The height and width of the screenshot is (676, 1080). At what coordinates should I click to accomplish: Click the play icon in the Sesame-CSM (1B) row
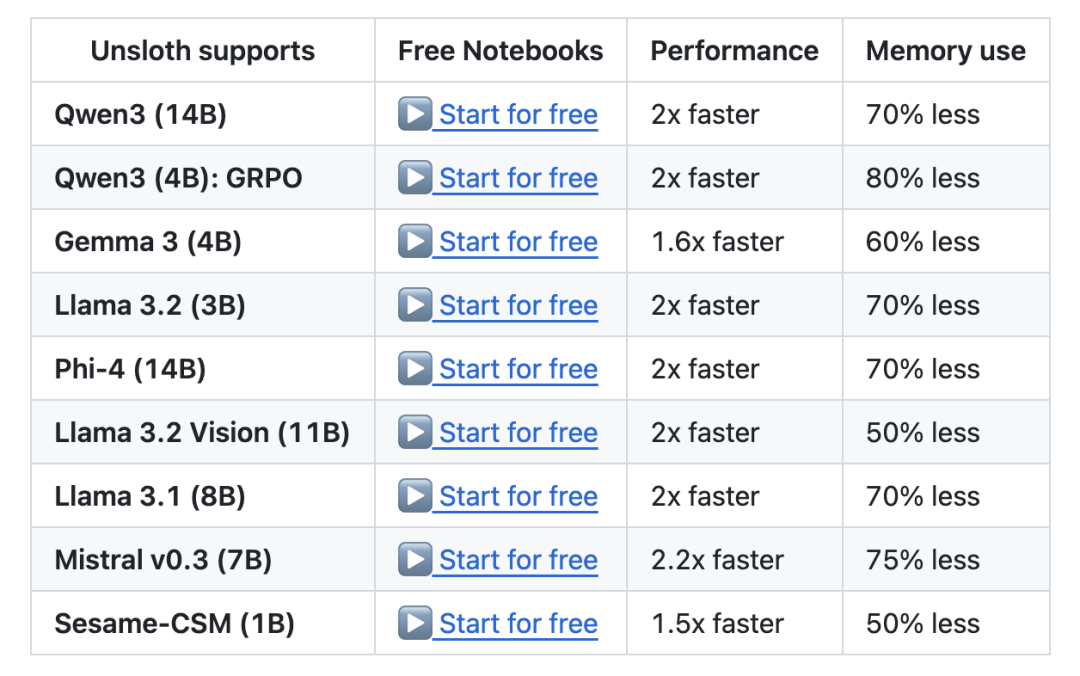point(415,623)
